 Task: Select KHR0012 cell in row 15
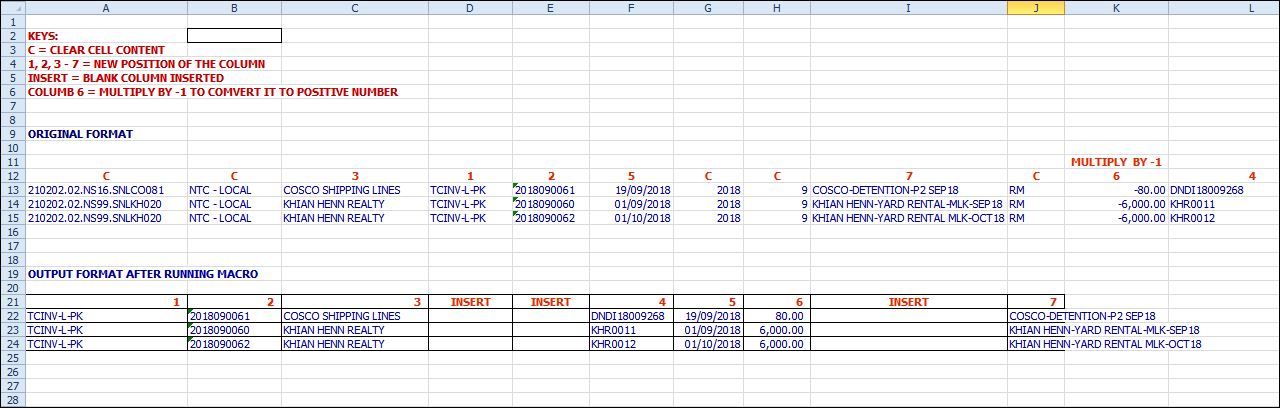[1224, 218]
